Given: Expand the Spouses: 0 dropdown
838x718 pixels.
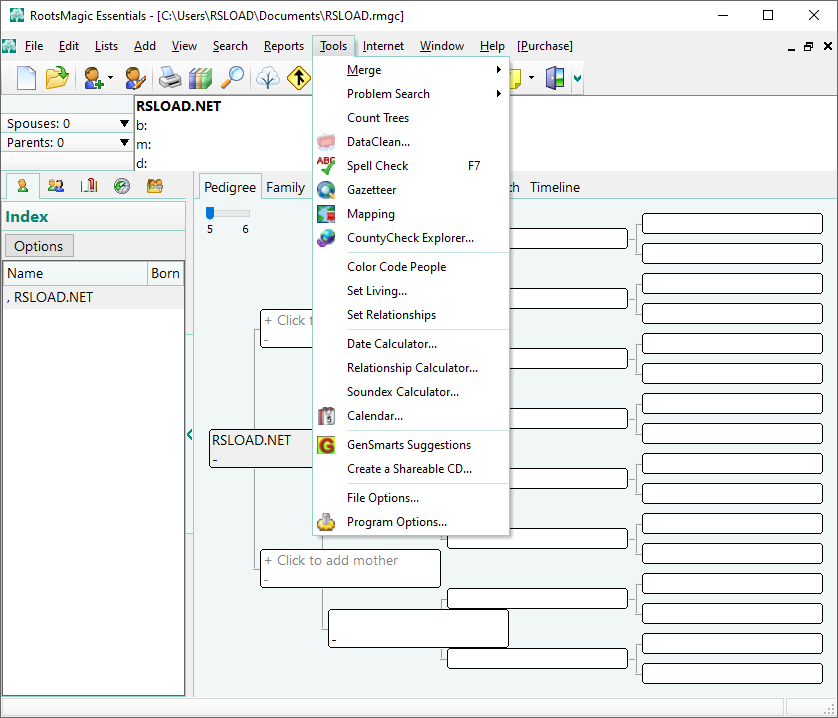Looking at the screenshot, I should click(x=125, y=123).
